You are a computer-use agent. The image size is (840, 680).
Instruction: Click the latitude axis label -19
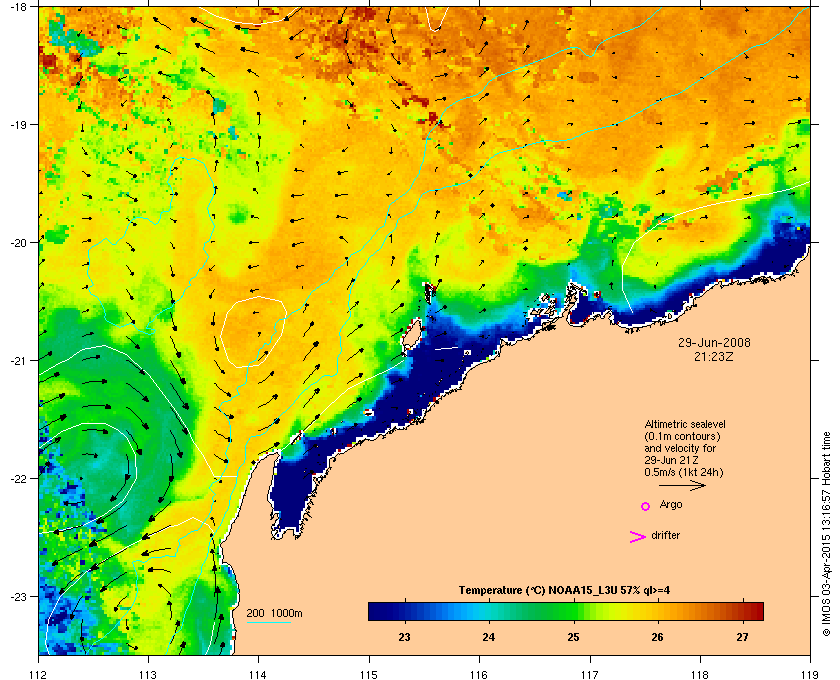click(18, 124)
